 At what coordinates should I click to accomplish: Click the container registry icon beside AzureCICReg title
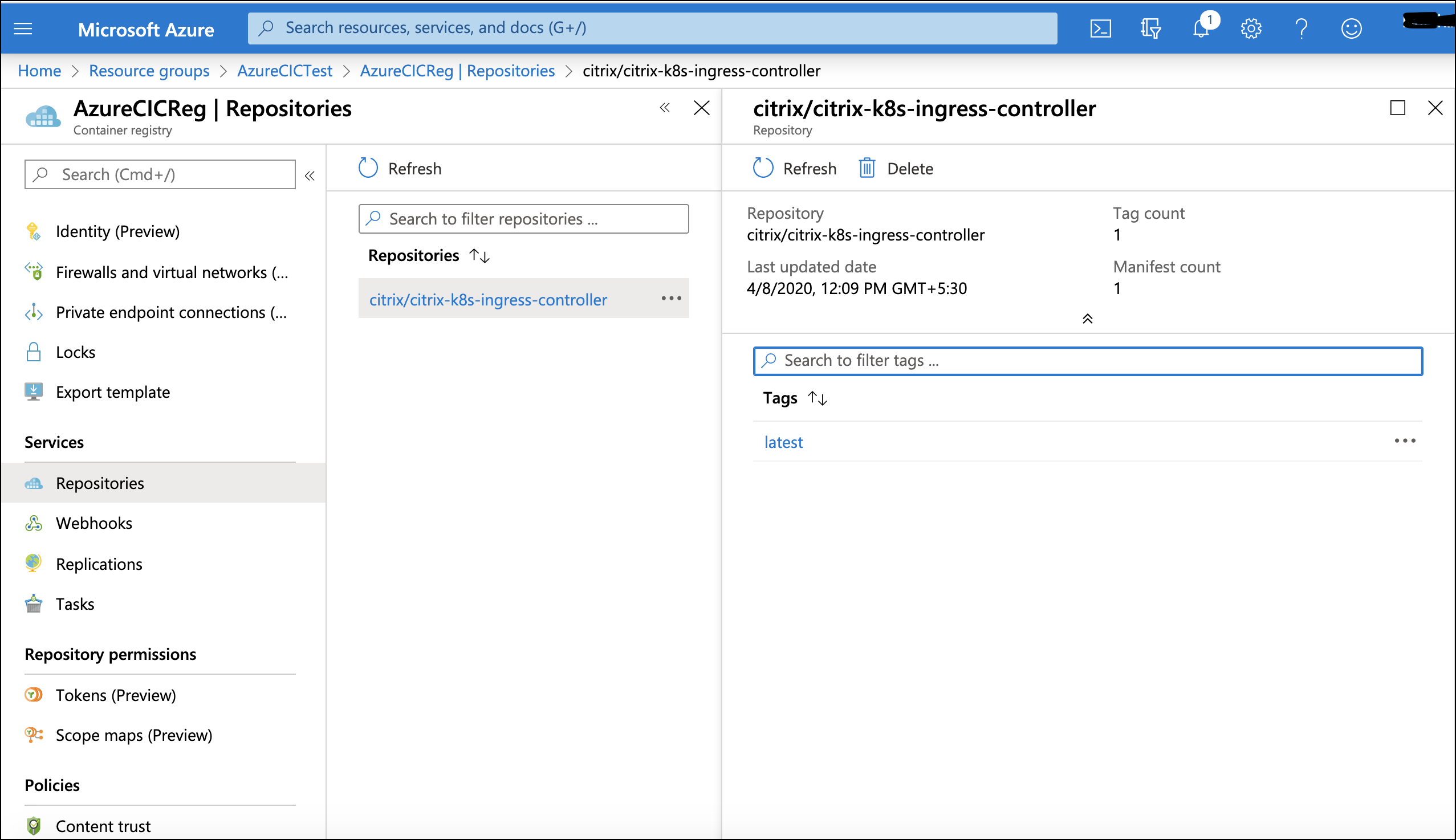pos(43,116)
